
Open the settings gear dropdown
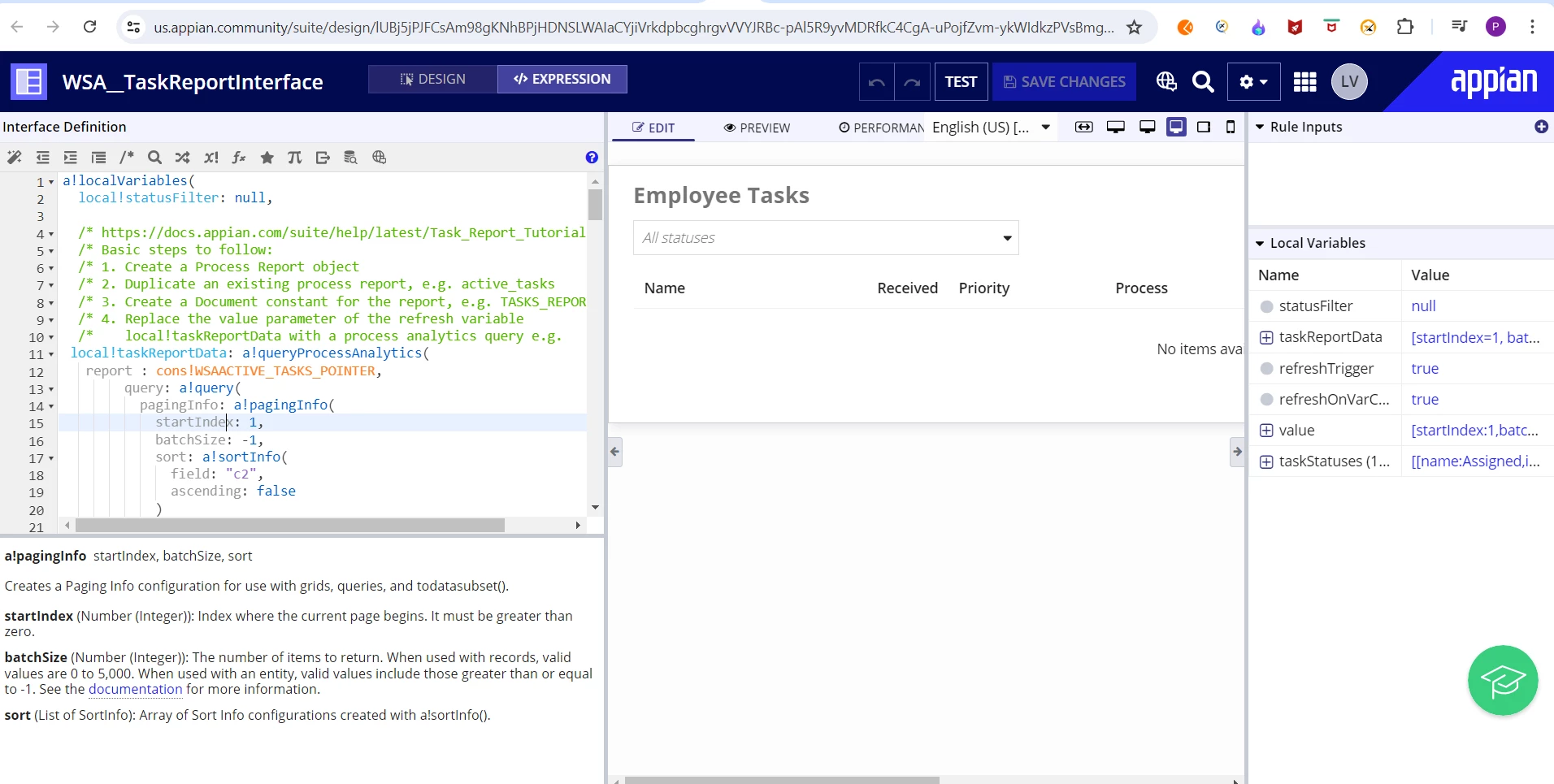[x=1253, y=82]
